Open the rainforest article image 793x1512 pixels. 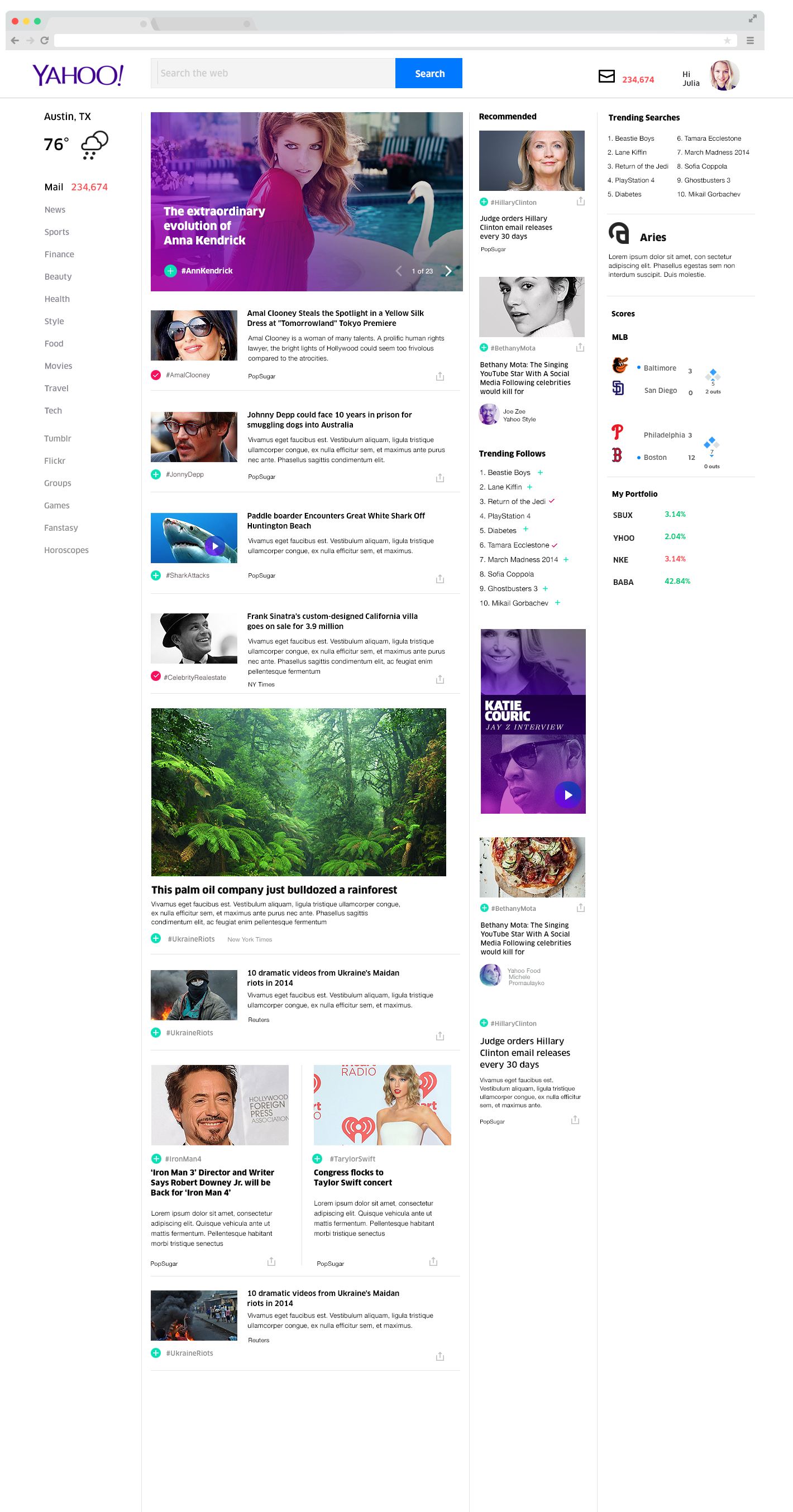(298, 793)
